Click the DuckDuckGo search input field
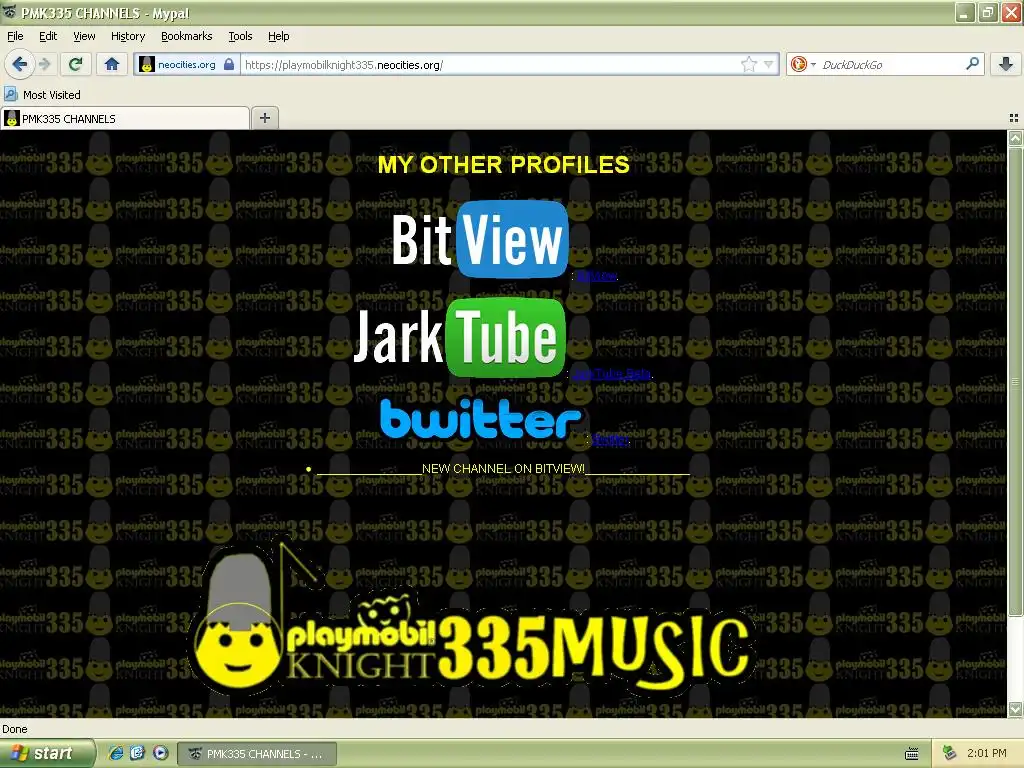 pyautogui.click(x=891, y=65)
